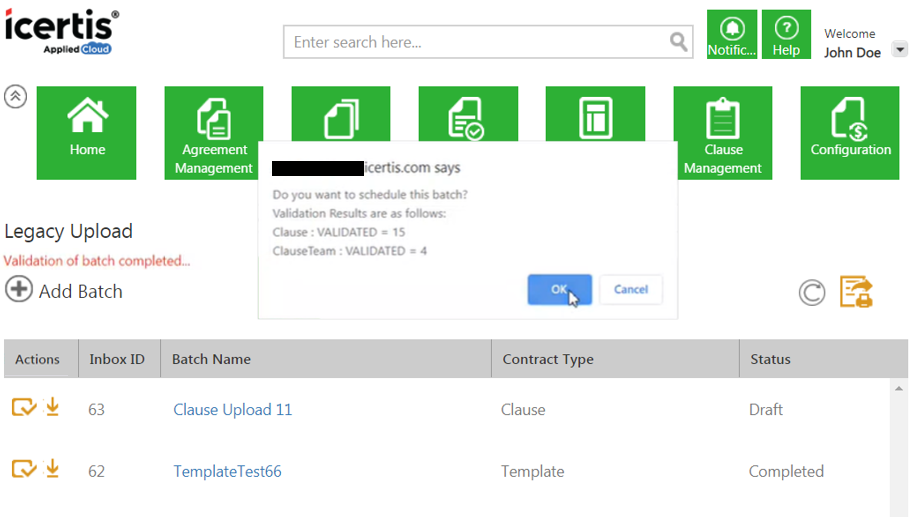This screenshot has height=517, width=910.
Task: Click the icertis logo
Action: click(62, 32)
